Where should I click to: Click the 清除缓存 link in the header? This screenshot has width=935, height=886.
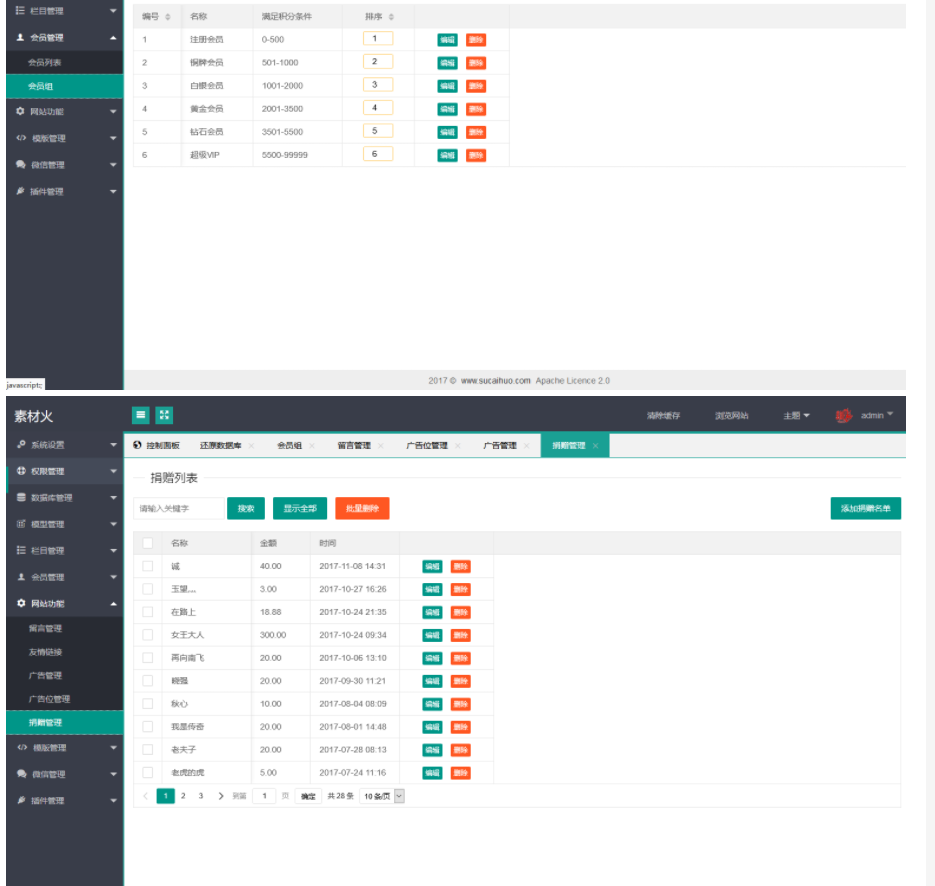coord(663,416)
